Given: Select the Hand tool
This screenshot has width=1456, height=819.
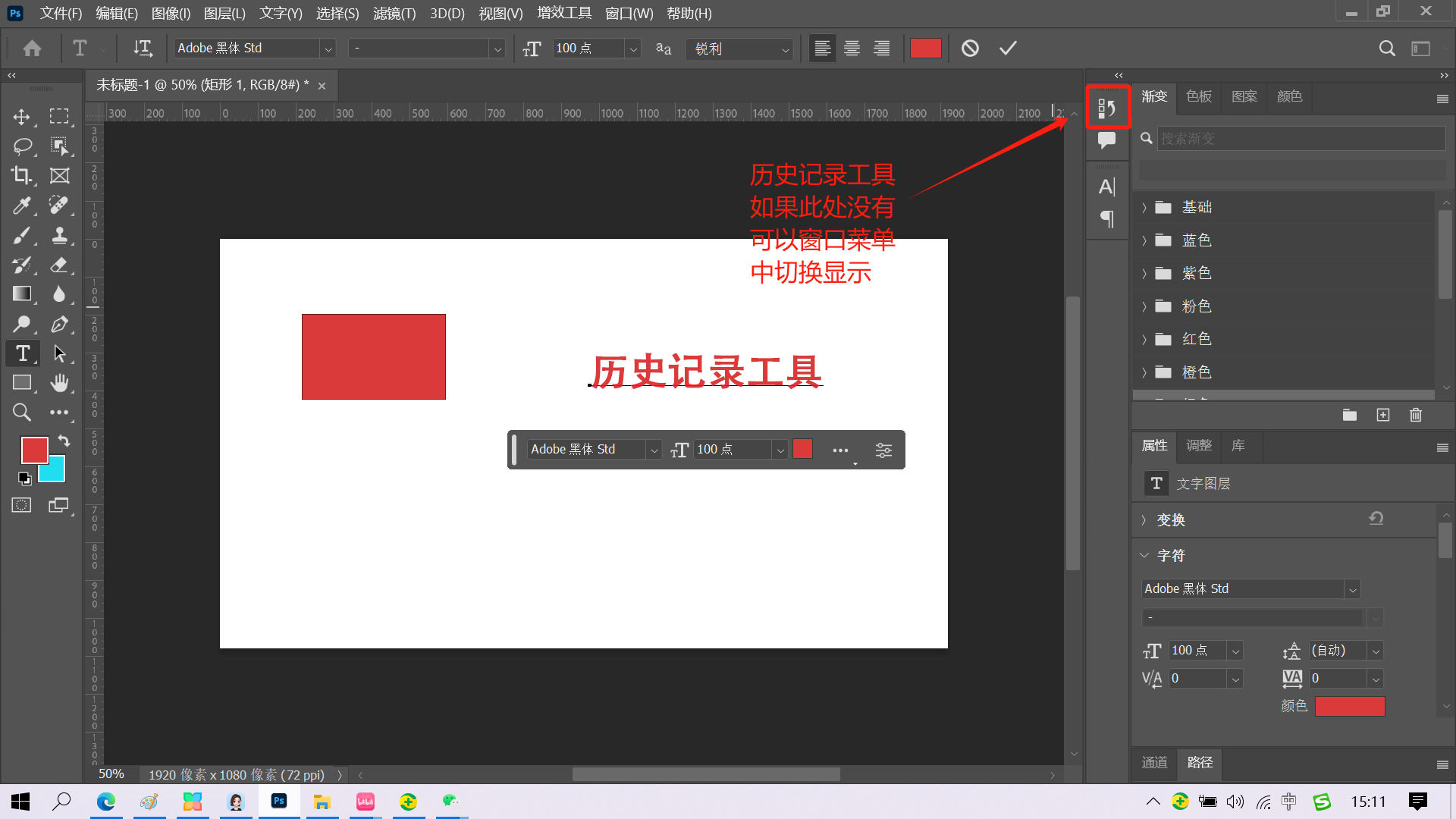Looking at the screenshot, I should coord(59,383).
